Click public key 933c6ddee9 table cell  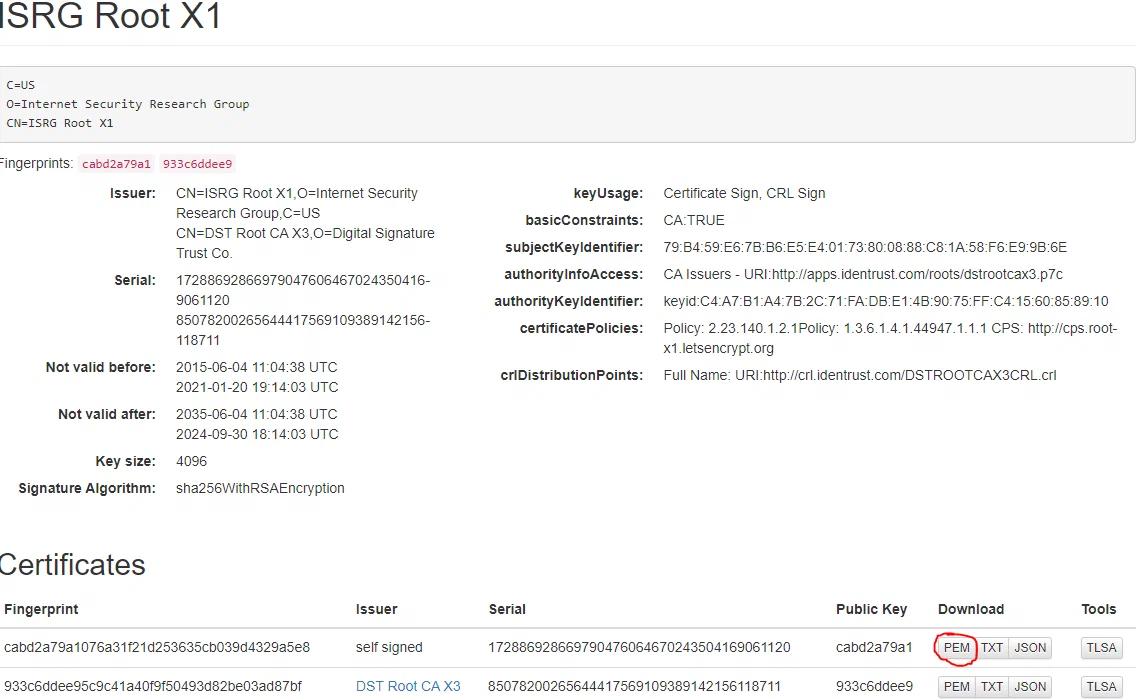[x=874, y=686]
